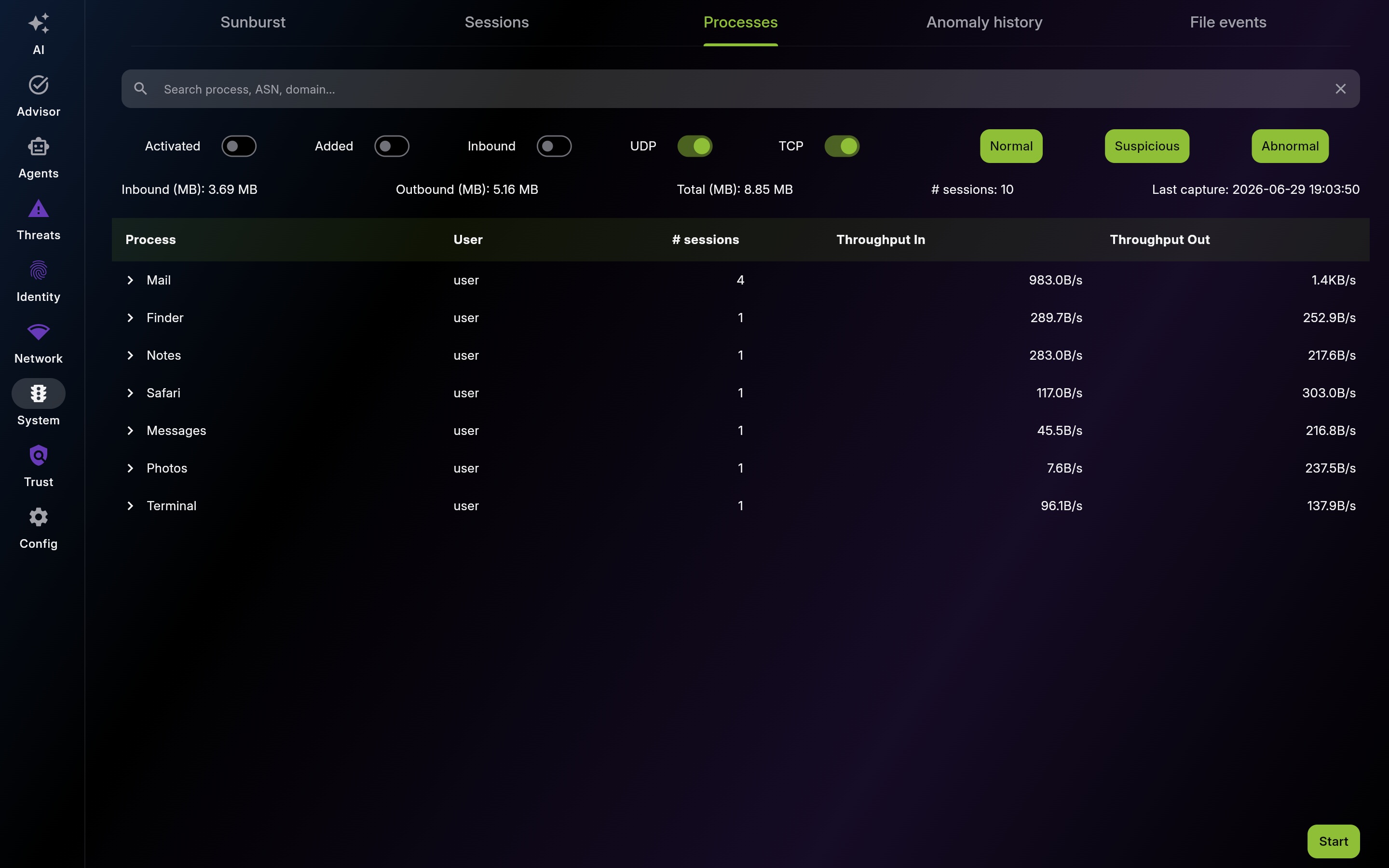Clear the search with the X icon
1389x868 pixels.
pyautogui.click(x=1340, y=89)
